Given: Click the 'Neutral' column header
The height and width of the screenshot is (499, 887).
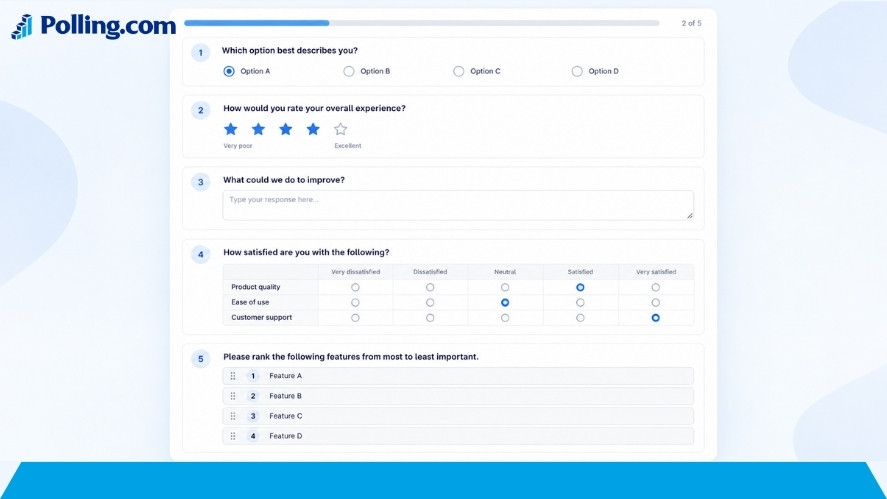Looking at the screenshot, I should point(505,272).
